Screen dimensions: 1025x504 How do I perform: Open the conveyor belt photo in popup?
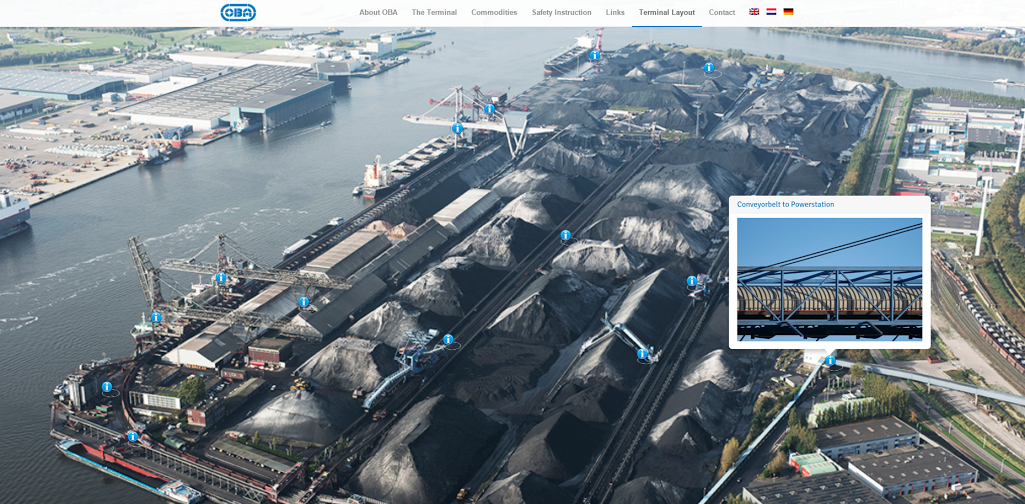point(830,279)
